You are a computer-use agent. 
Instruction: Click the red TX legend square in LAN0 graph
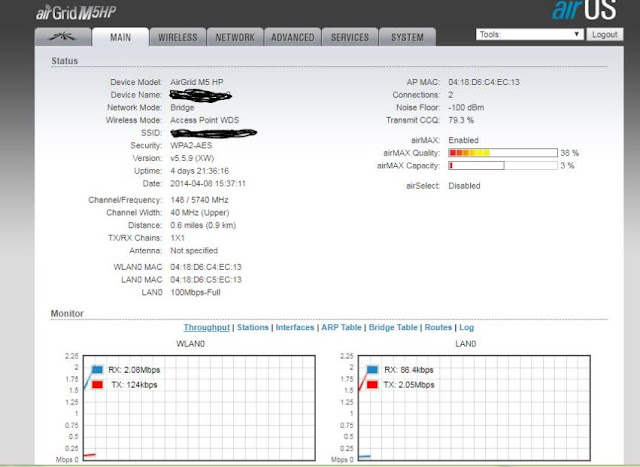pos(372,385)
